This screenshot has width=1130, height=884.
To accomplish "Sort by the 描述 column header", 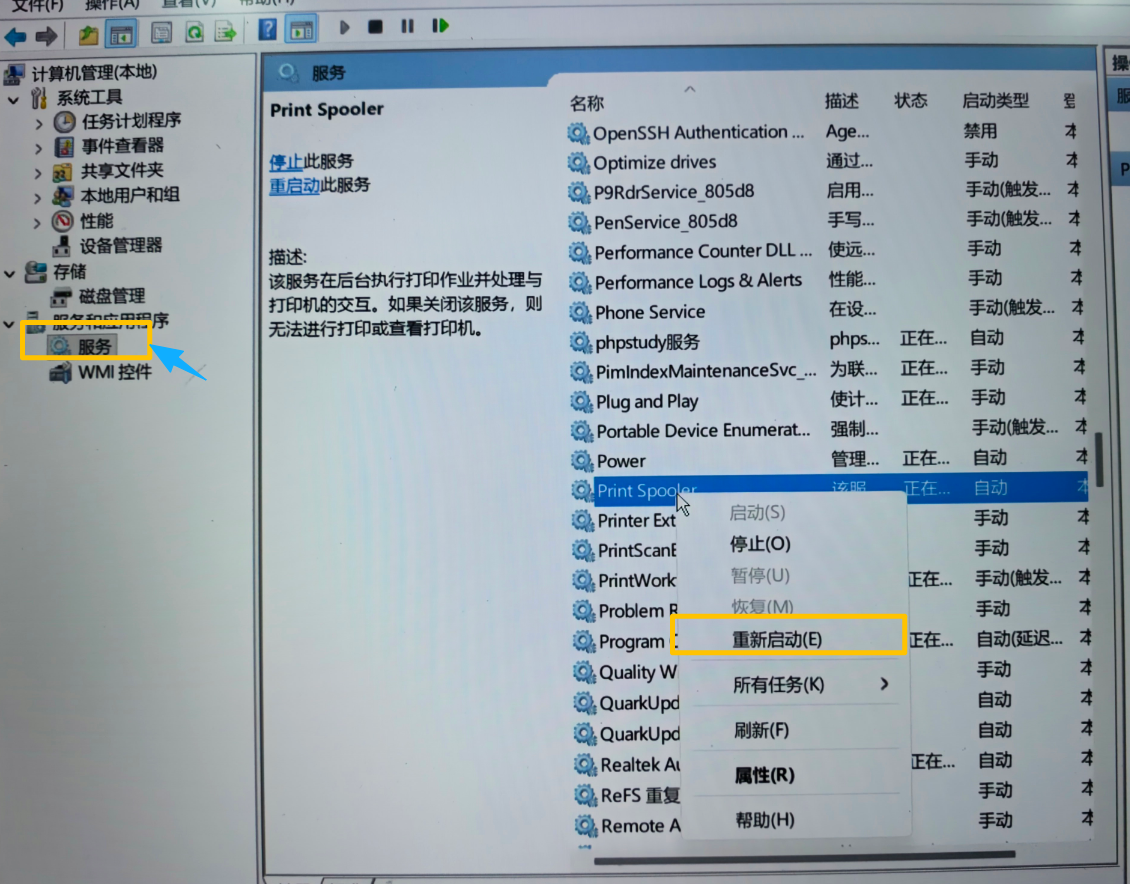I will (x=842, y=101).
